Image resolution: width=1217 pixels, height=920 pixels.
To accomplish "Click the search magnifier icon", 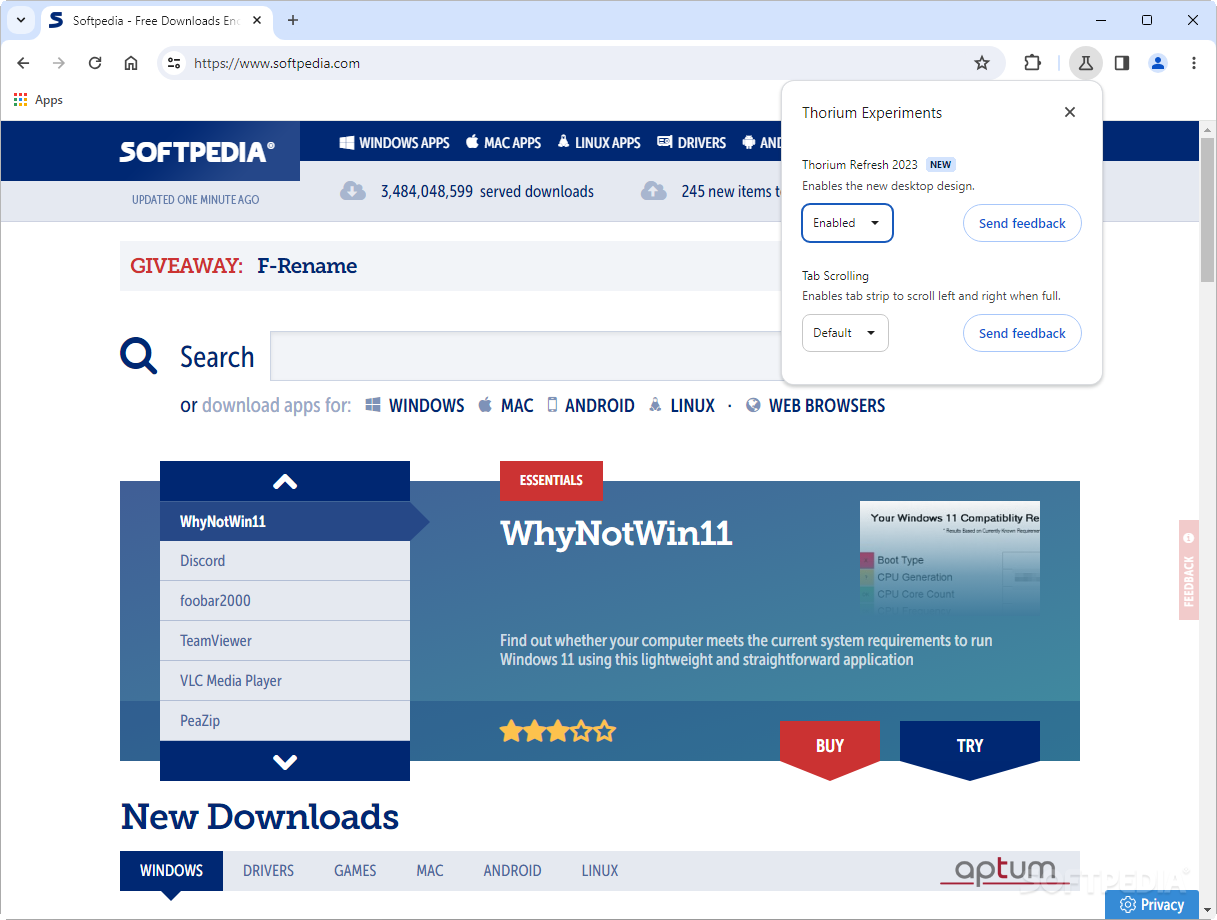I will (139, 355).
